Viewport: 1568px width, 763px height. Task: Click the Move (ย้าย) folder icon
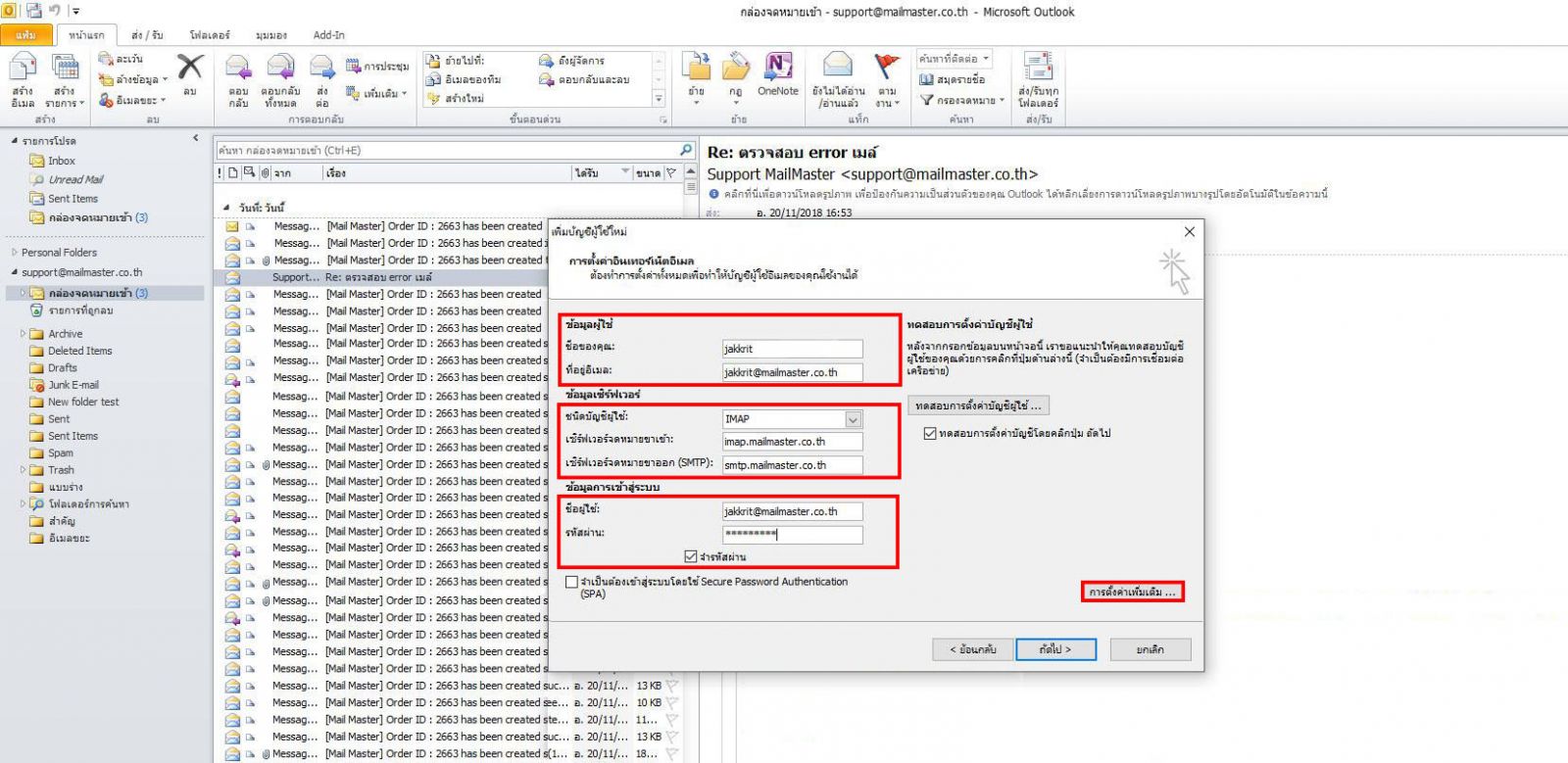point(697,67)
